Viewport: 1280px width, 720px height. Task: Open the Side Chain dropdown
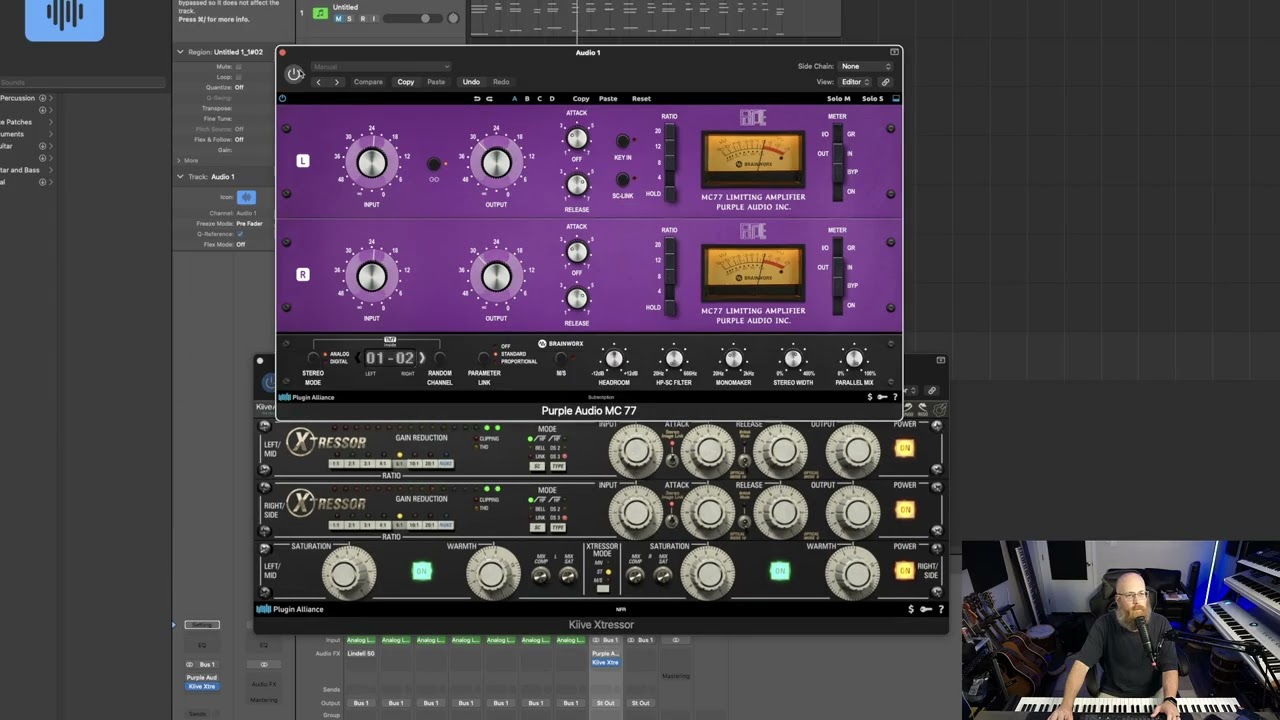click(x=866, y=66)
